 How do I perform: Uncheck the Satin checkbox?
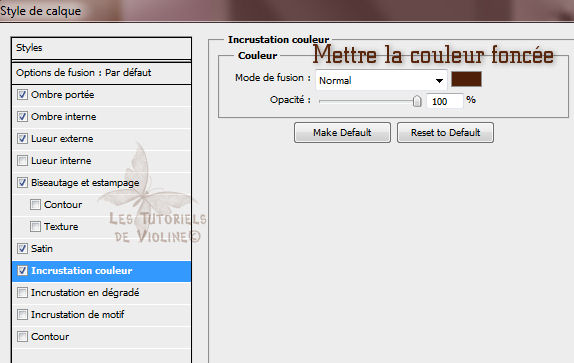click(x=22, y=248)
